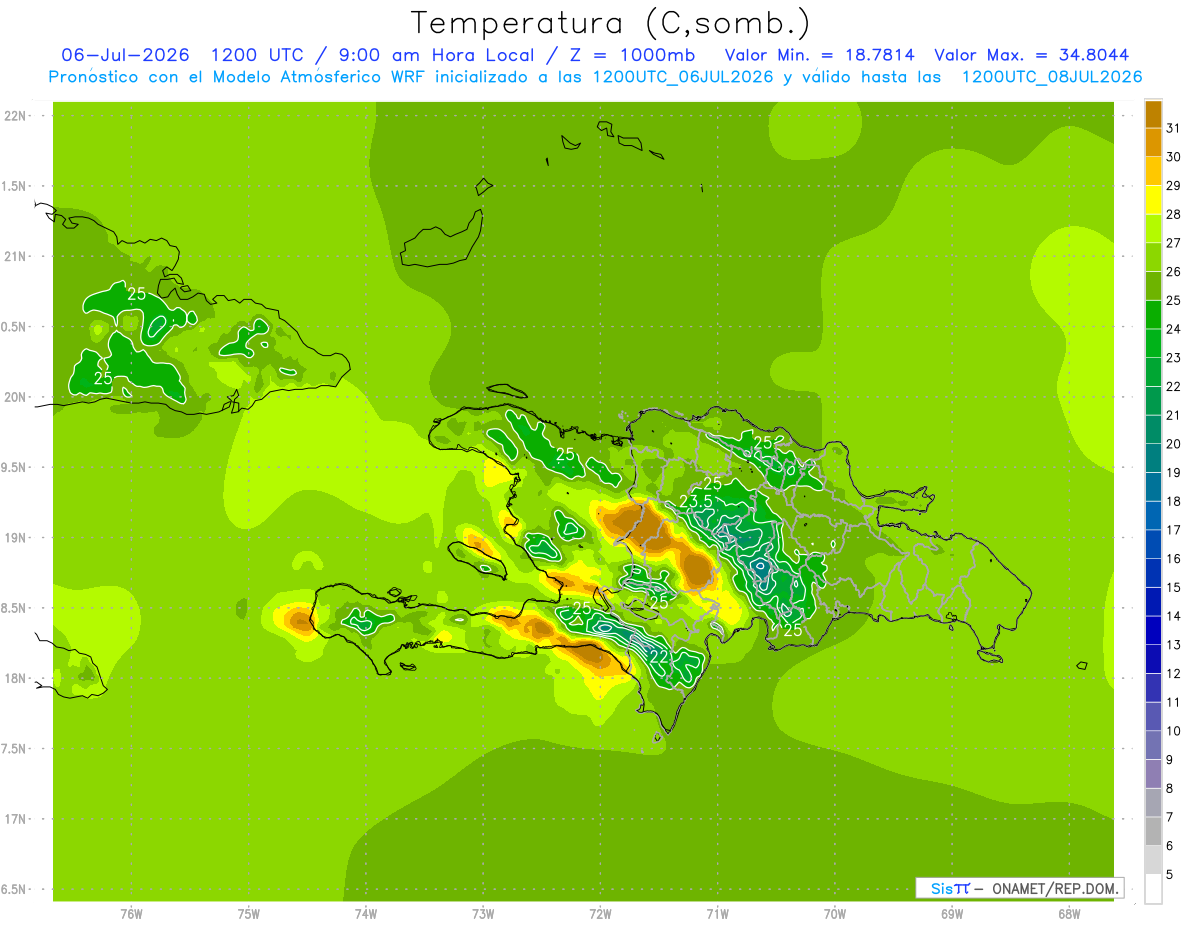The width and height of the screenshot is (1200, 927).
Task: Click the colorbar legend value "13"
Action: click(1174, 645)
